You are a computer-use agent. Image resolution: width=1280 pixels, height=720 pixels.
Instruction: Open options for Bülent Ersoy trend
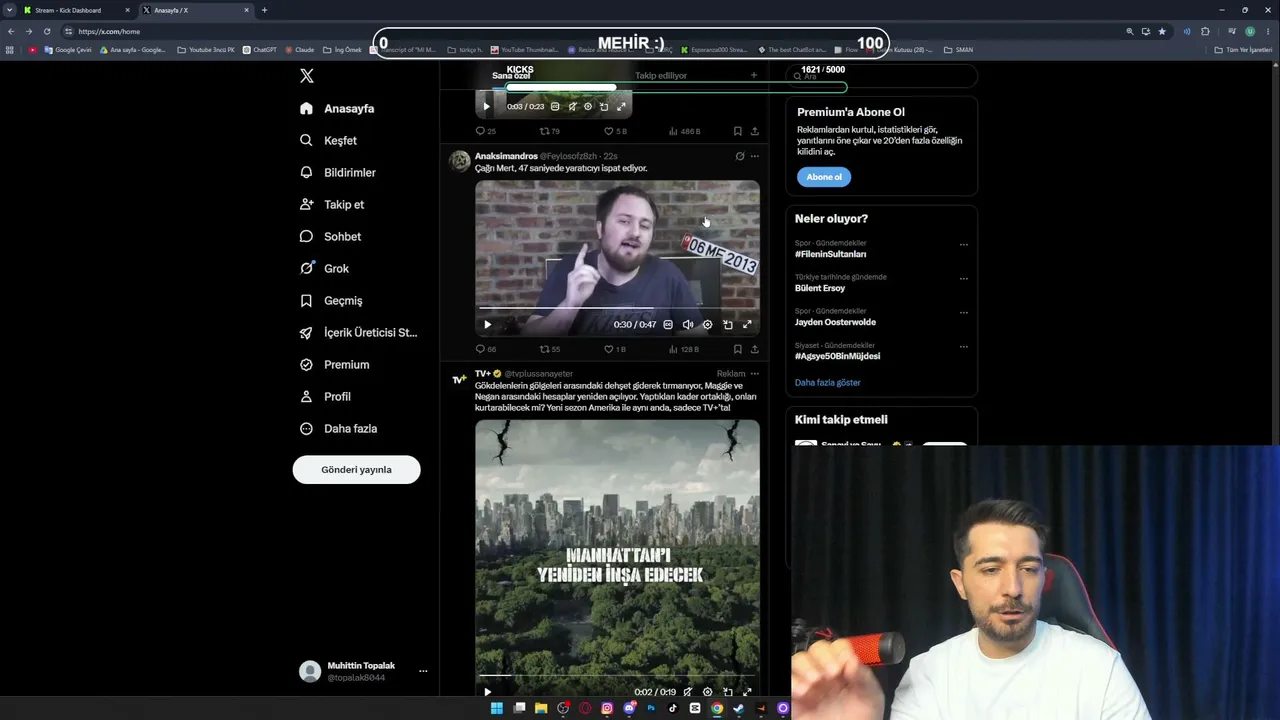tap(964, 278)
